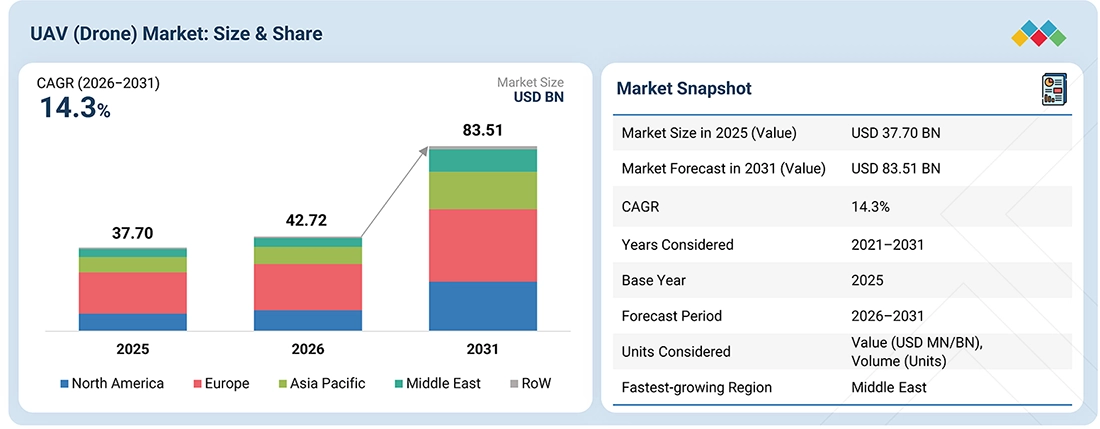Screen dimensions: 1100x429
Task: Click the 'Base Year' row label
Action: pos(654,280)
